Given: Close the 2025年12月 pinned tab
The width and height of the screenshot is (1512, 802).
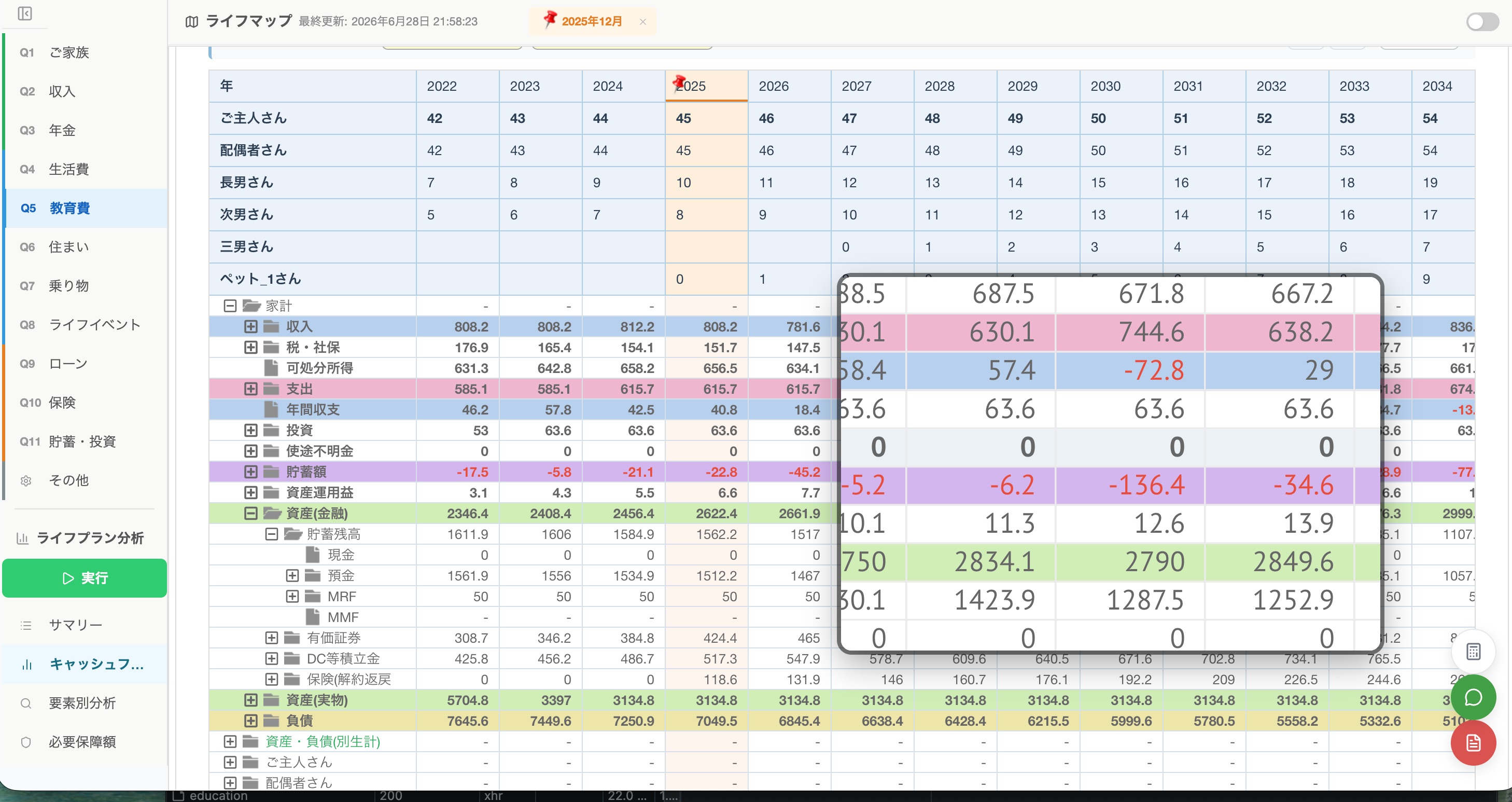Looking at the screenshot, I should [x=643, y=22].
